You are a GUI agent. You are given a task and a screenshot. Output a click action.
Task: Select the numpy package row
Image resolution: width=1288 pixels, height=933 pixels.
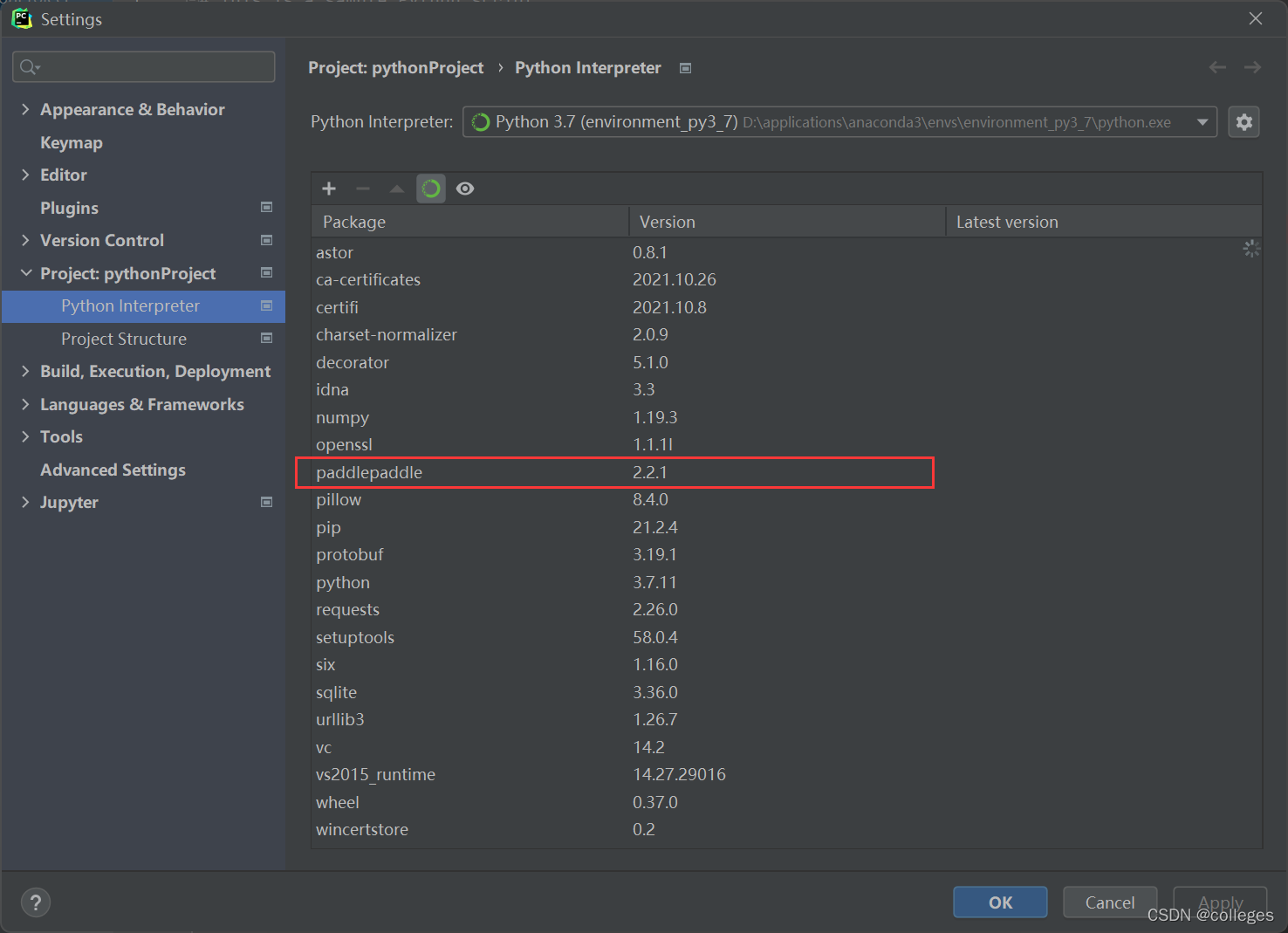point(786,417)
